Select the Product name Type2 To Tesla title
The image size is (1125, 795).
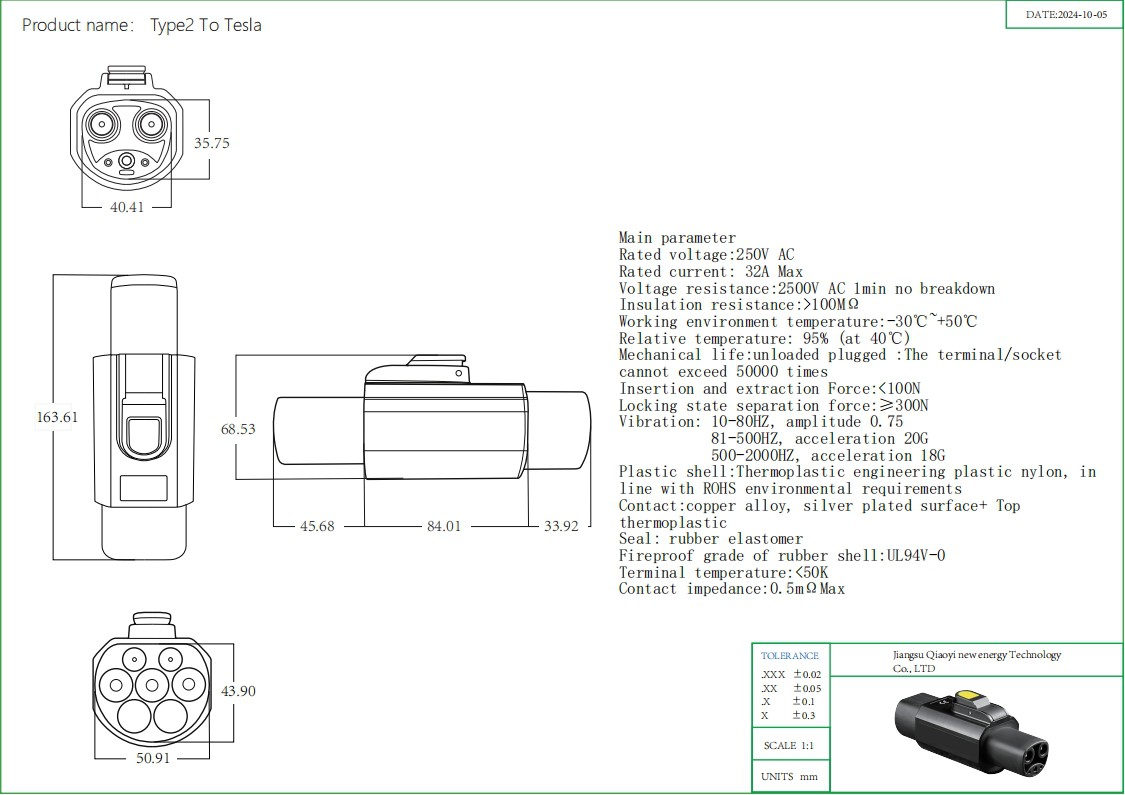[x=142, y=25]
